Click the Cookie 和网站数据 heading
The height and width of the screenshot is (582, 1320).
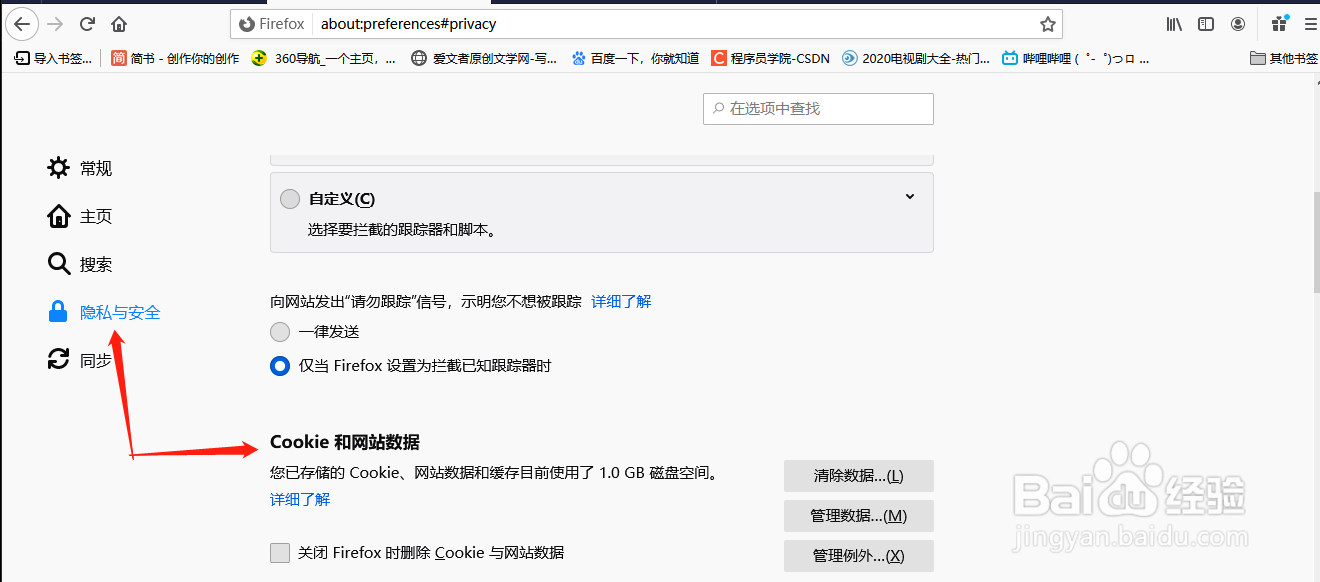point(345,442)
